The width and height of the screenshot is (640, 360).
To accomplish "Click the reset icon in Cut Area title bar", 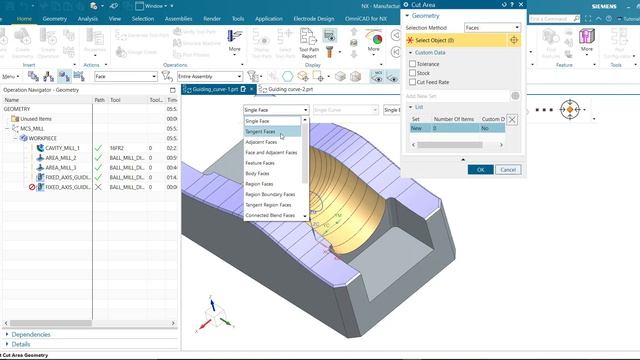I will 504,4.
